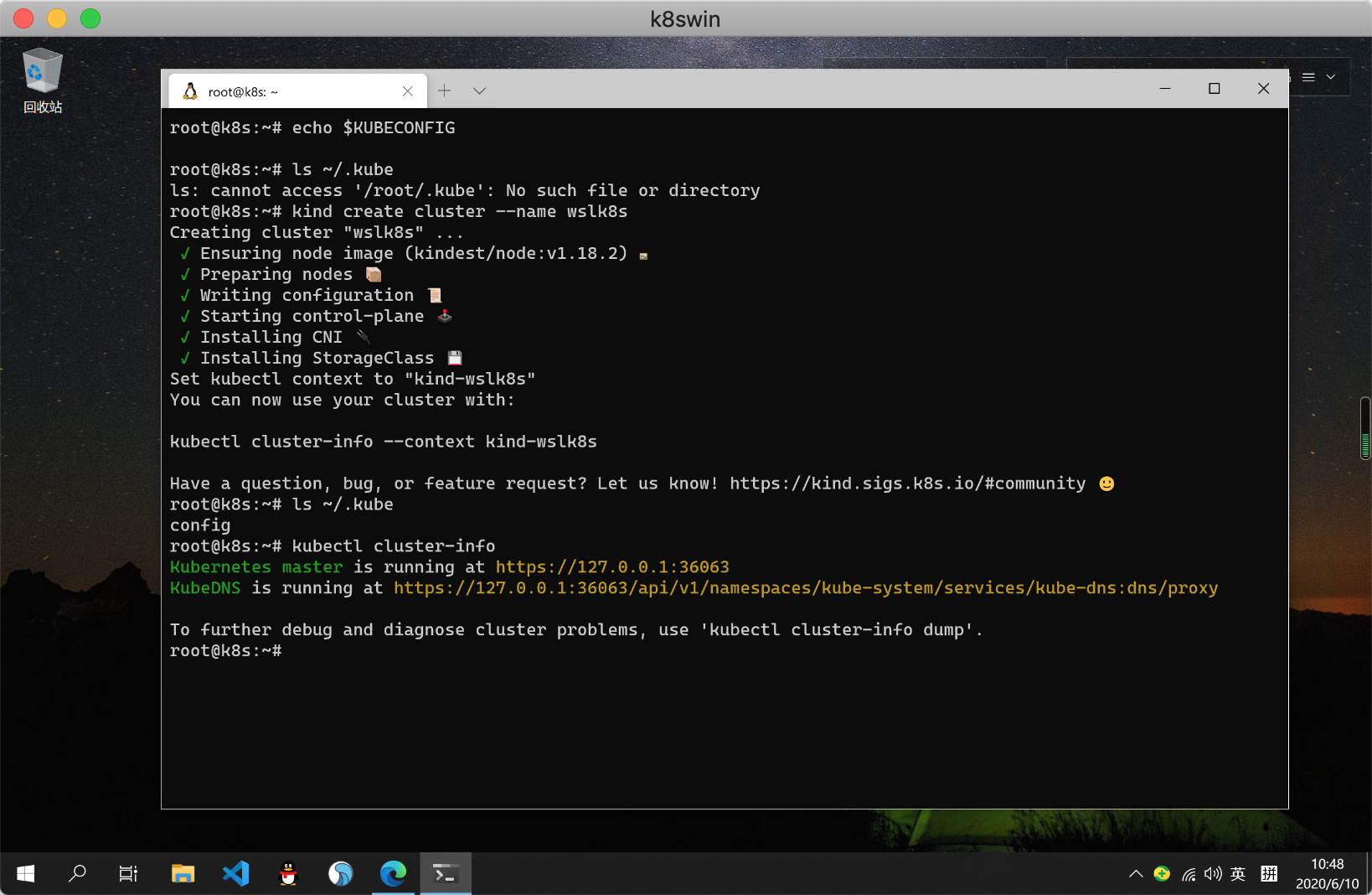Open taskbar search magnifier
The width and height of the screenshot is (1372, 895).
77,874
